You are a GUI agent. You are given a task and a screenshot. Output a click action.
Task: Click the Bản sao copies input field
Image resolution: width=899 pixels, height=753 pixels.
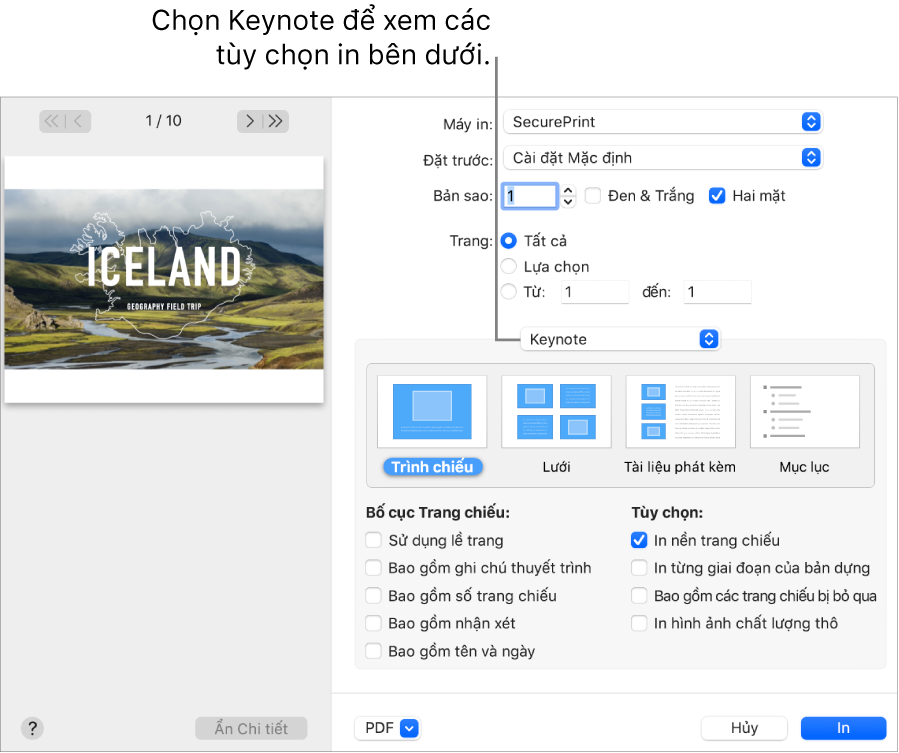point(529,195)
